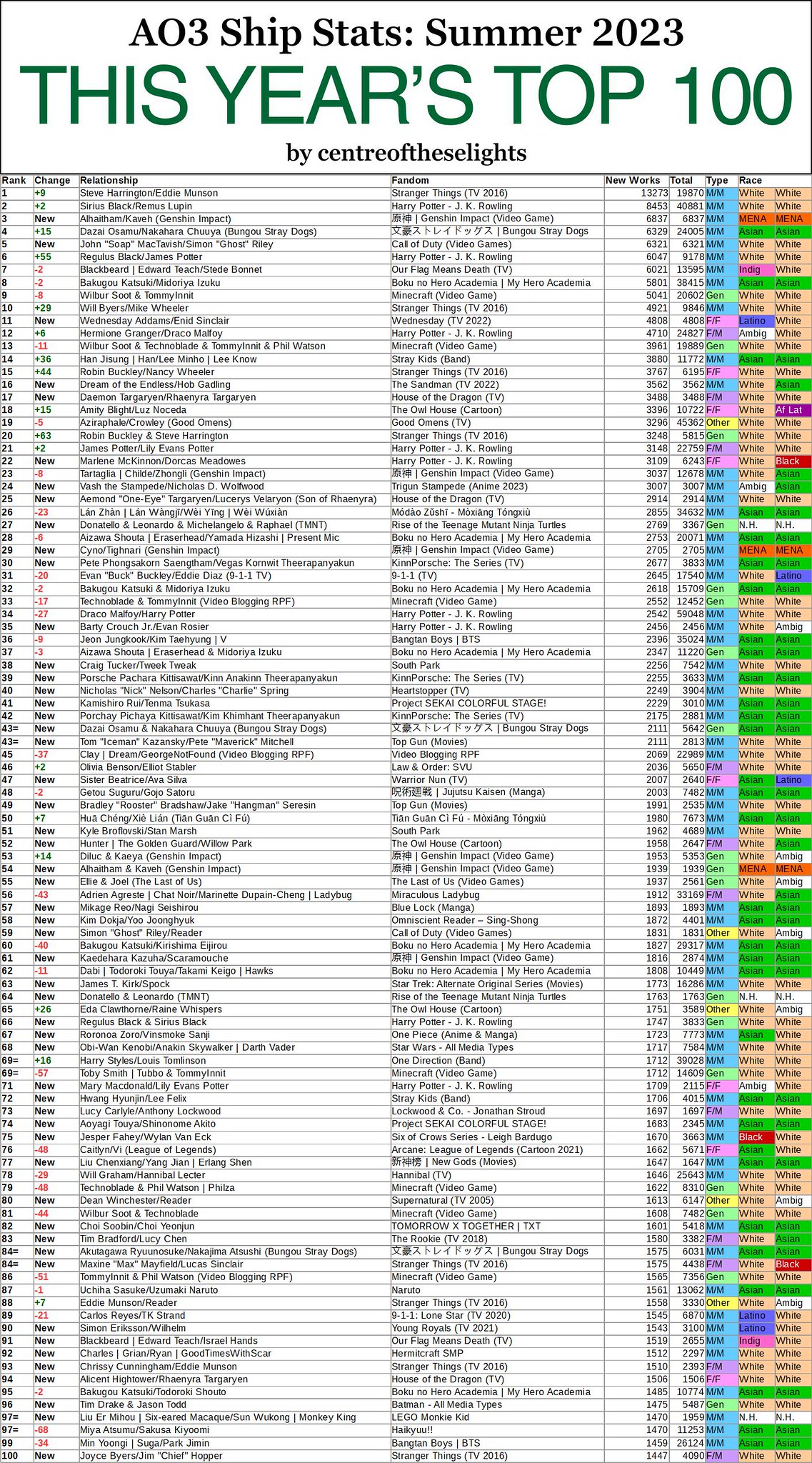Image resolution: width=812 pixels, height=1463 pixels.
Task: Select the Rank column header
Action: tap(14, 181)
